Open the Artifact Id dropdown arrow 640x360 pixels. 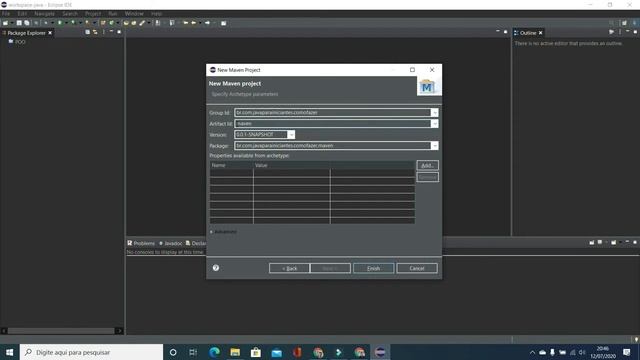coord(434,124)
